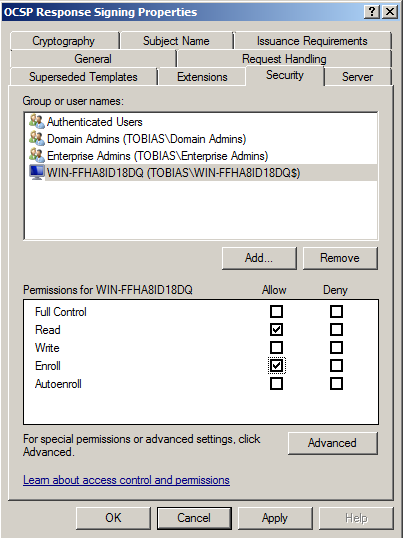Open Advanced permission settings
The image size is (403, 538).
[x=332, y=443]
